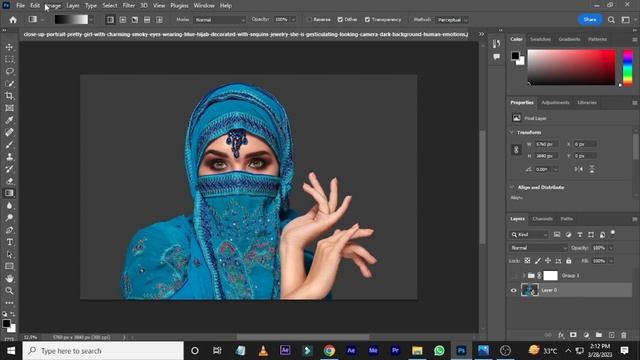Choose the Radial gradient style icon

(x=122, y=20)
